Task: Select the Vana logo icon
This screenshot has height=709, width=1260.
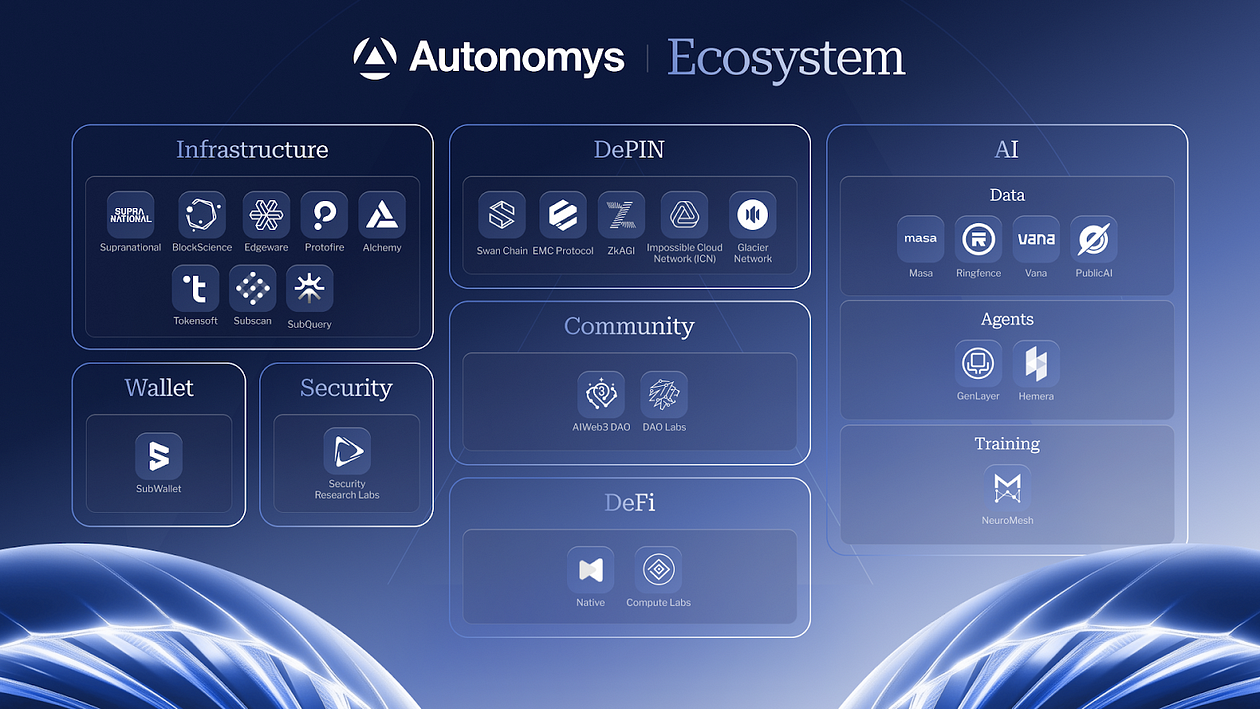Action: tap(1036, 239)
